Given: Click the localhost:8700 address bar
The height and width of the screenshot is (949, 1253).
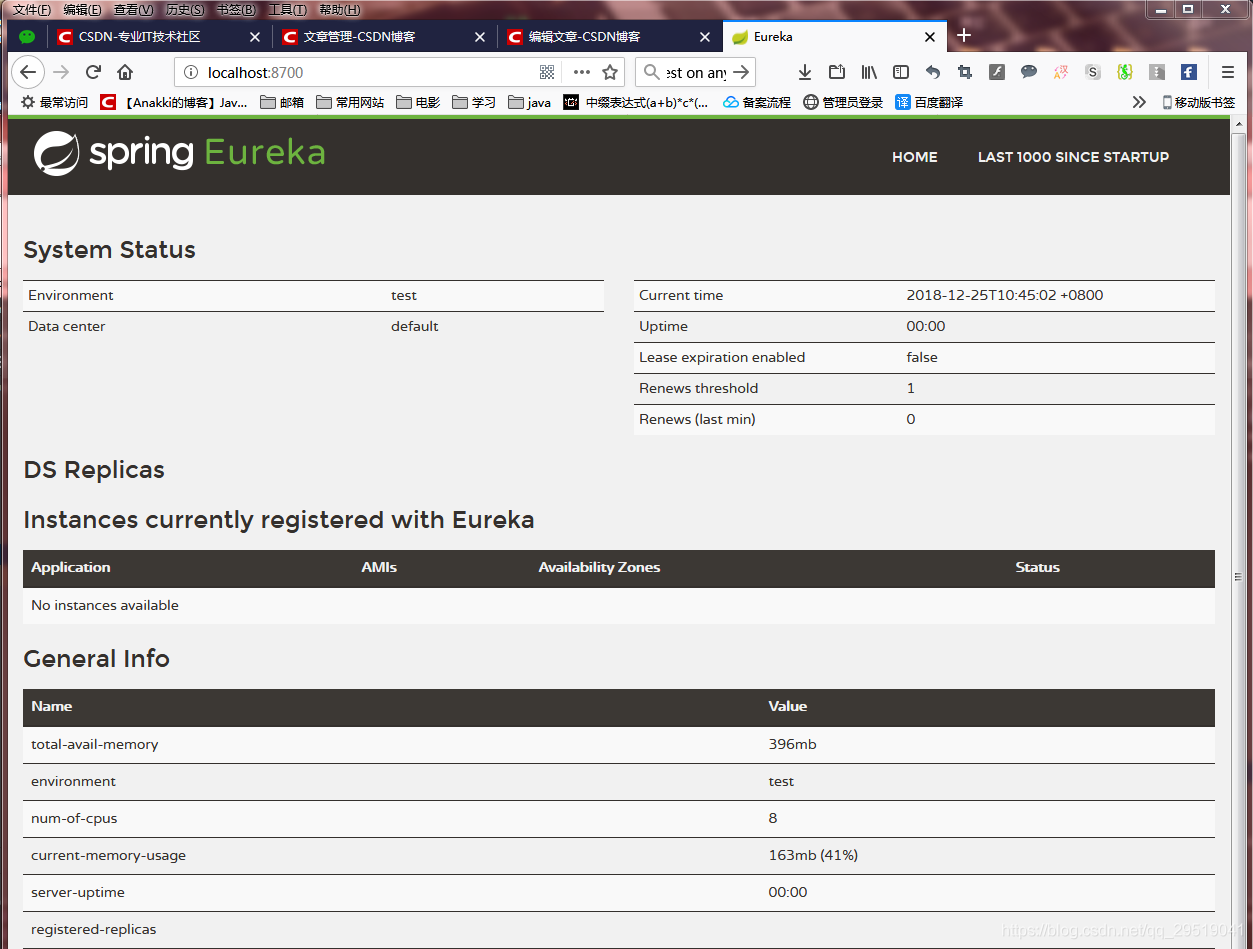Looking at the screenshot, I should pyautogui.click(x=368, y=72).
